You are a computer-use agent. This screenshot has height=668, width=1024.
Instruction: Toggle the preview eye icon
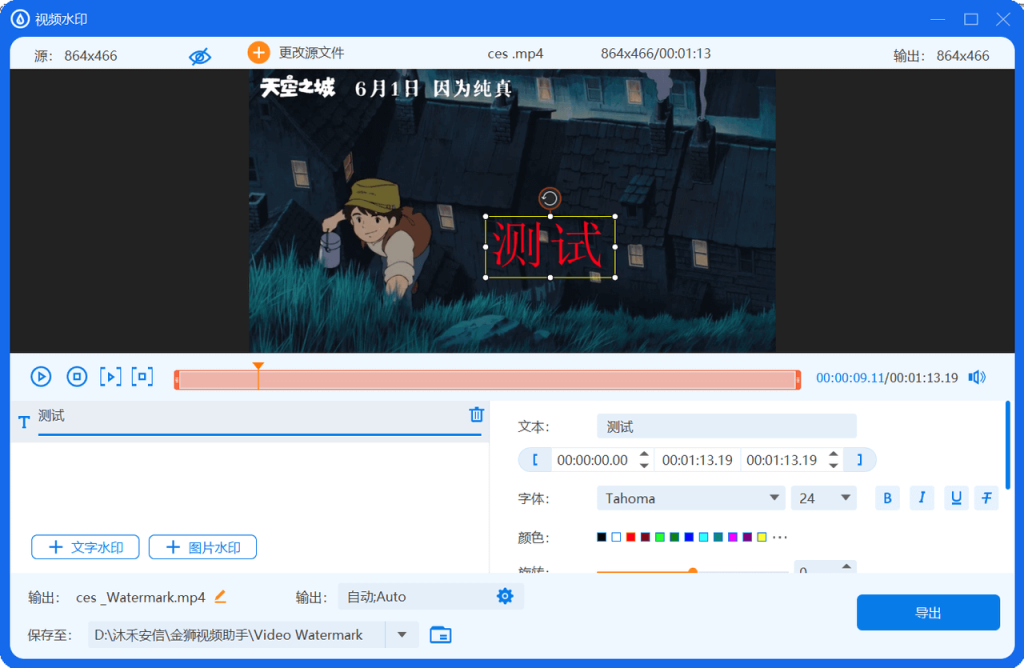pyautogui.click(x=200, y=56)
